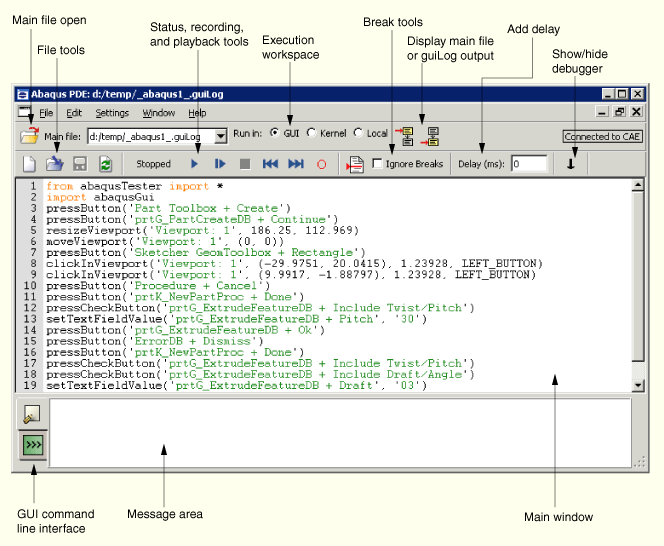Open the Settings menu

coord(112,113)
